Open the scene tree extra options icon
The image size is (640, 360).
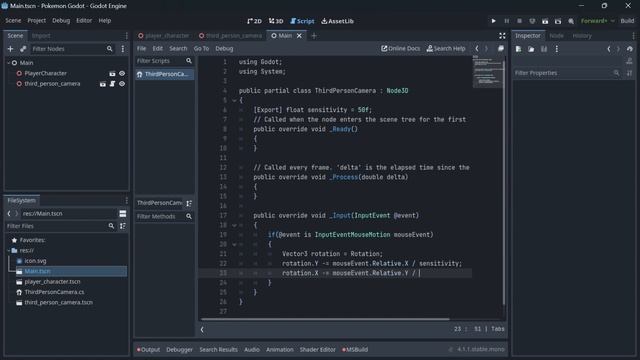click(x=122, y=49)
